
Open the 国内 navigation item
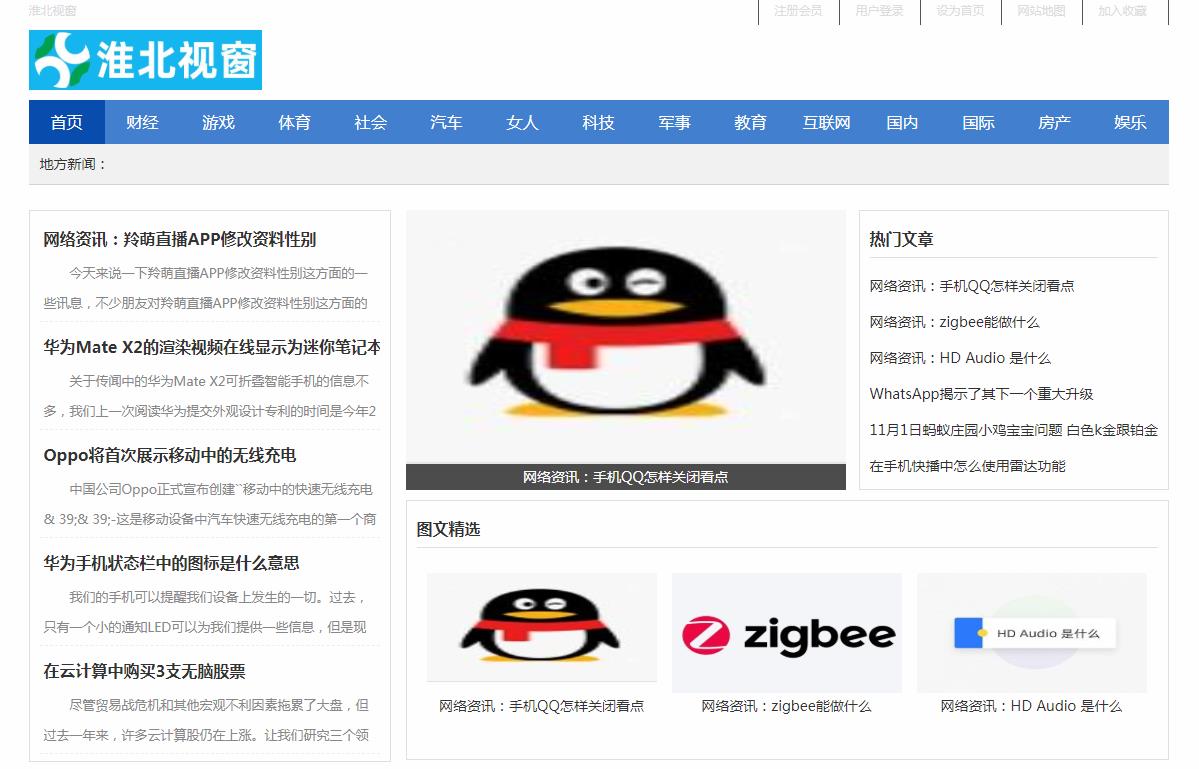point(902,122)
